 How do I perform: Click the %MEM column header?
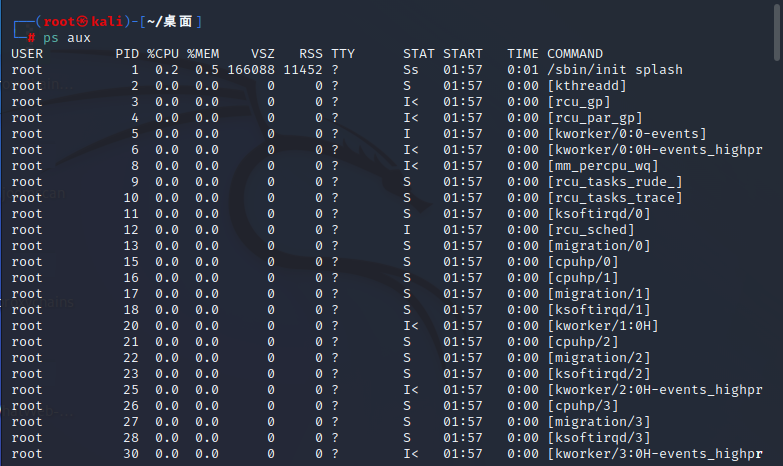[203, 54]
